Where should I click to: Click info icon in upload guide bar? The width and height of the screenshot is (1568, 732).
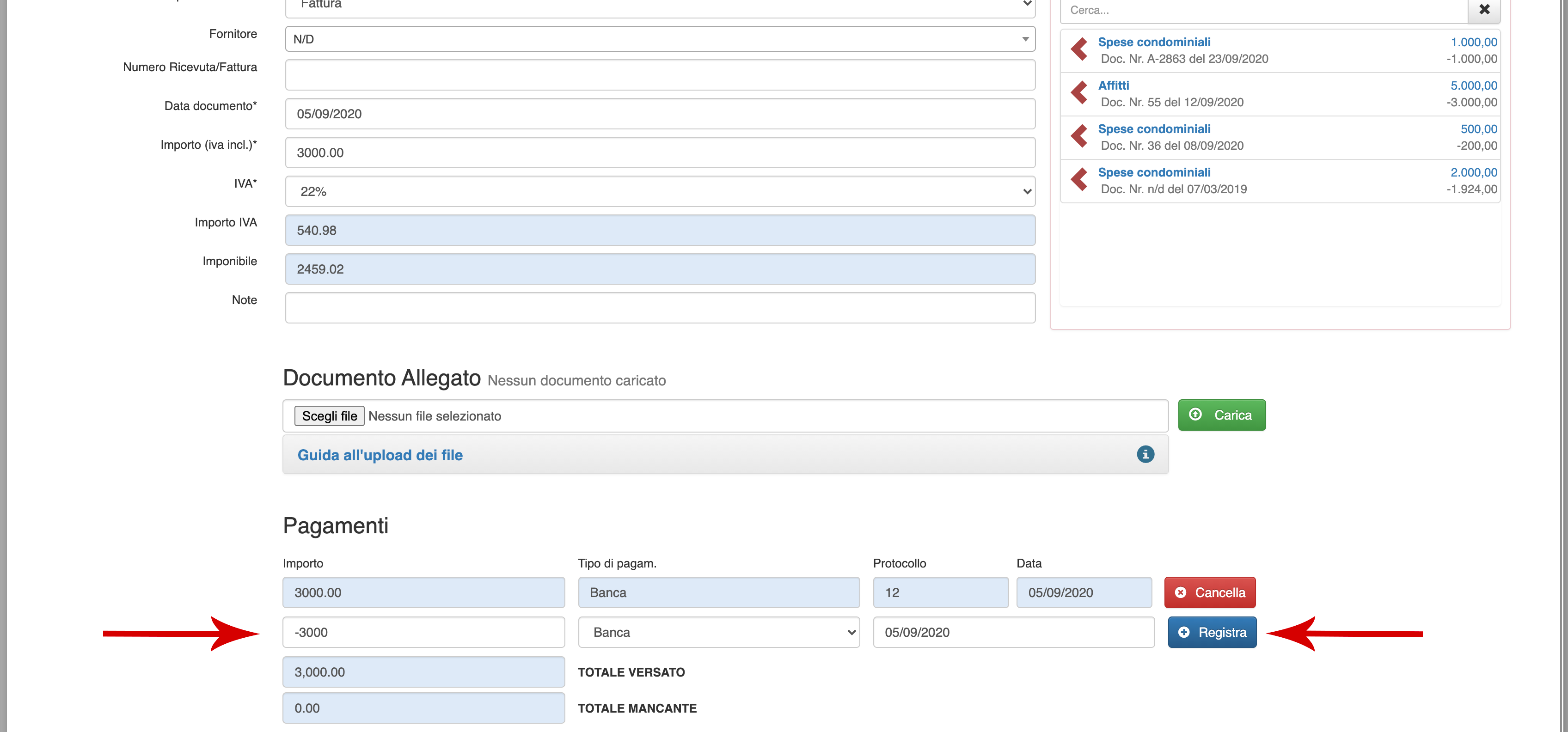click(1145, 455)
